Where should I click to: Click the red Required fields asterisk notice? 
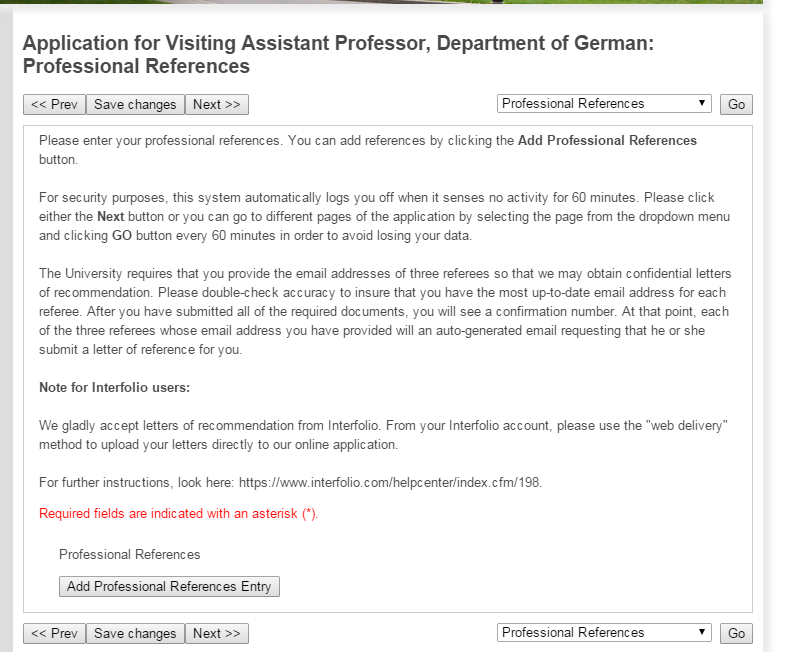coord(178,514)
